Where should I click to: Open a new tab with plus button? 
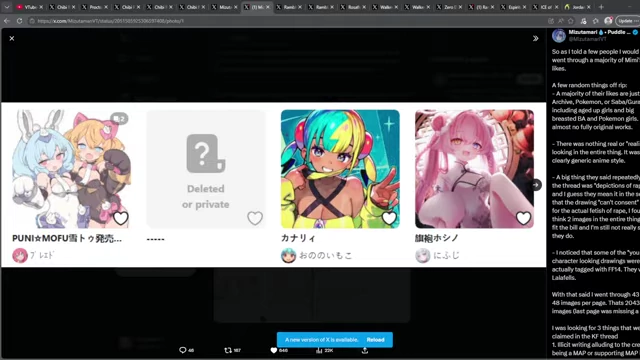click(601, 7)
